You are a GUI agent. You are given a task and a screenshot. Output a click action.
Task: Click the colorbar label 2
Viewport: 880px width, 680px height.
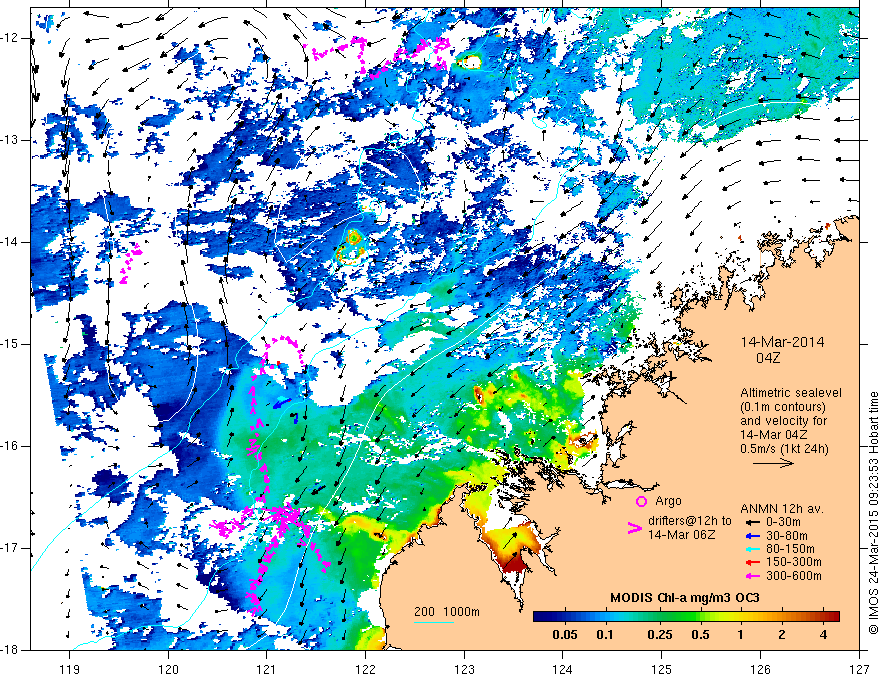coord(782,635)
